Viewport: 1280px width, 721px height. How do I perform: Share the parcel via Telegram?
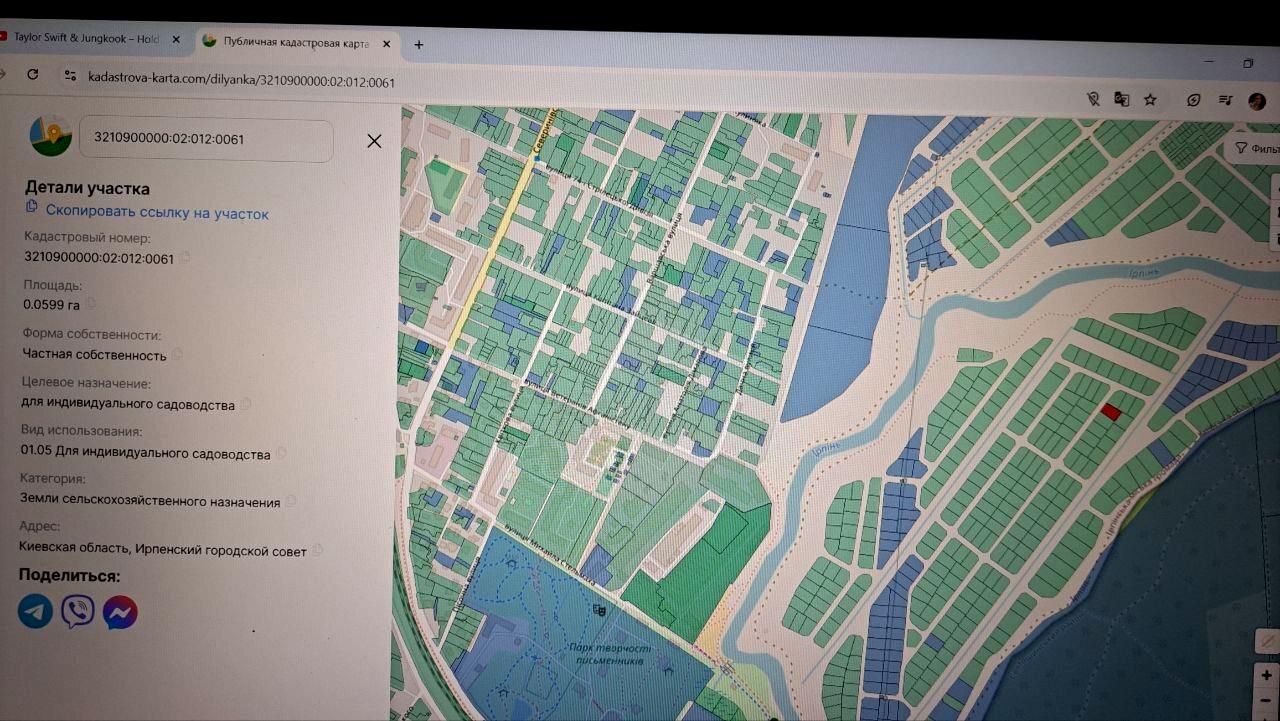pos(35,610)
